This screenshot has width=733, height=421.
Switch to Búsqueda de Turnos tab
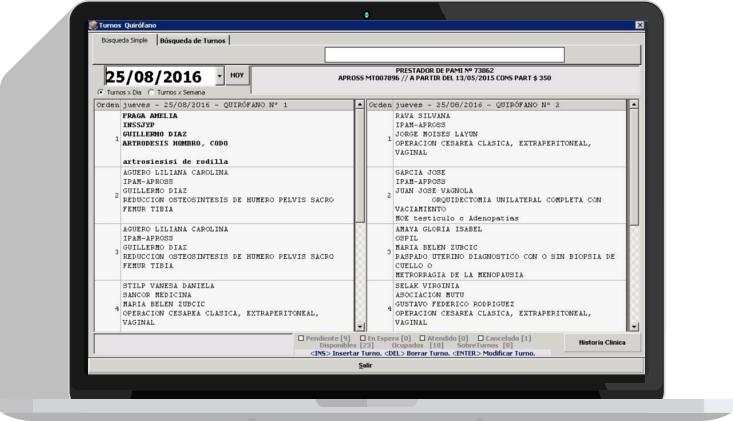tap(193, 41)
